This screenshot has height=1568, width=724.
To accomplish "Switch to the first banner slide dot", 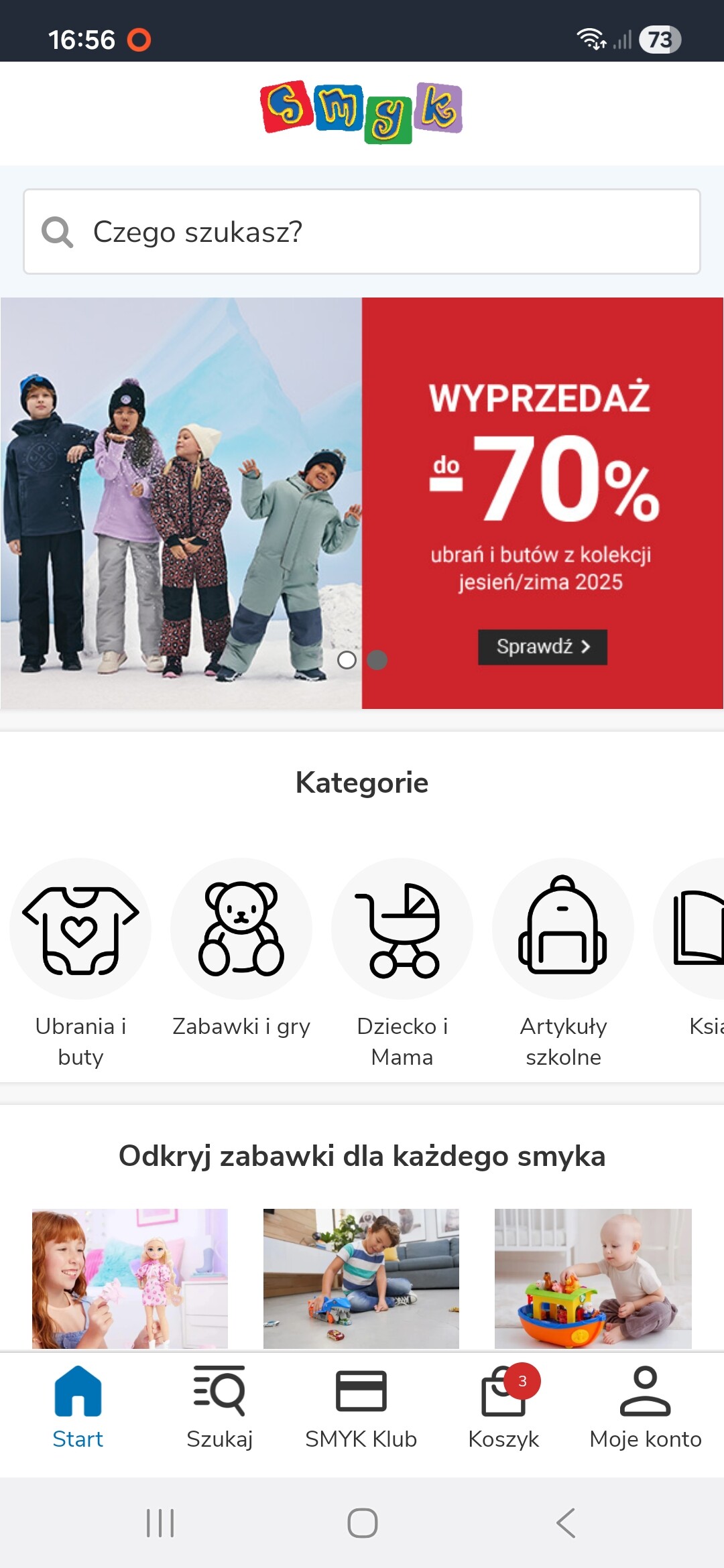I will pyautogui.click(x=347, y=660).
